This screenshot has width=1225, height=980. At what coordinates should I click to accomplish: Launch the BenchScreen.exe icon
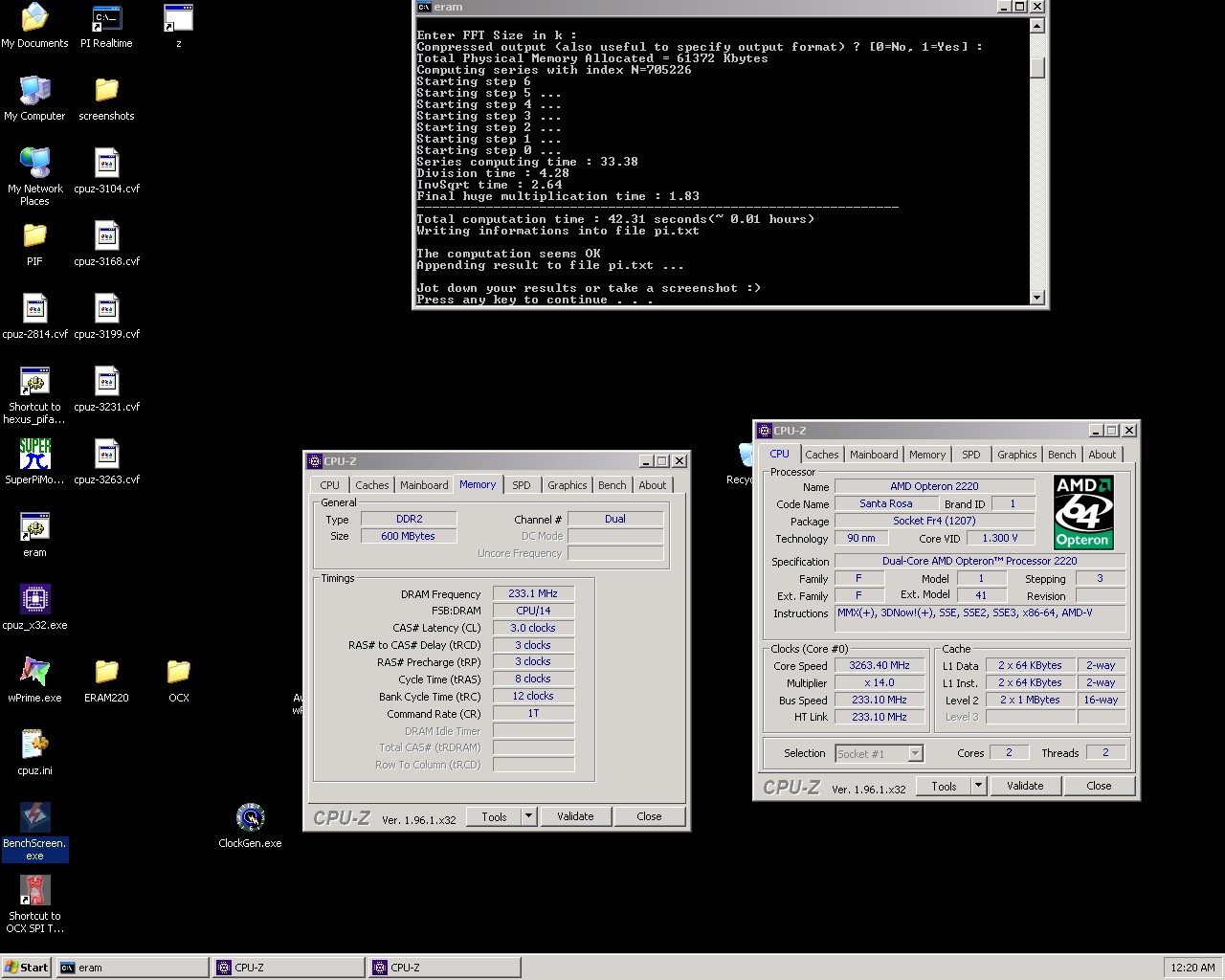[34, 832]
